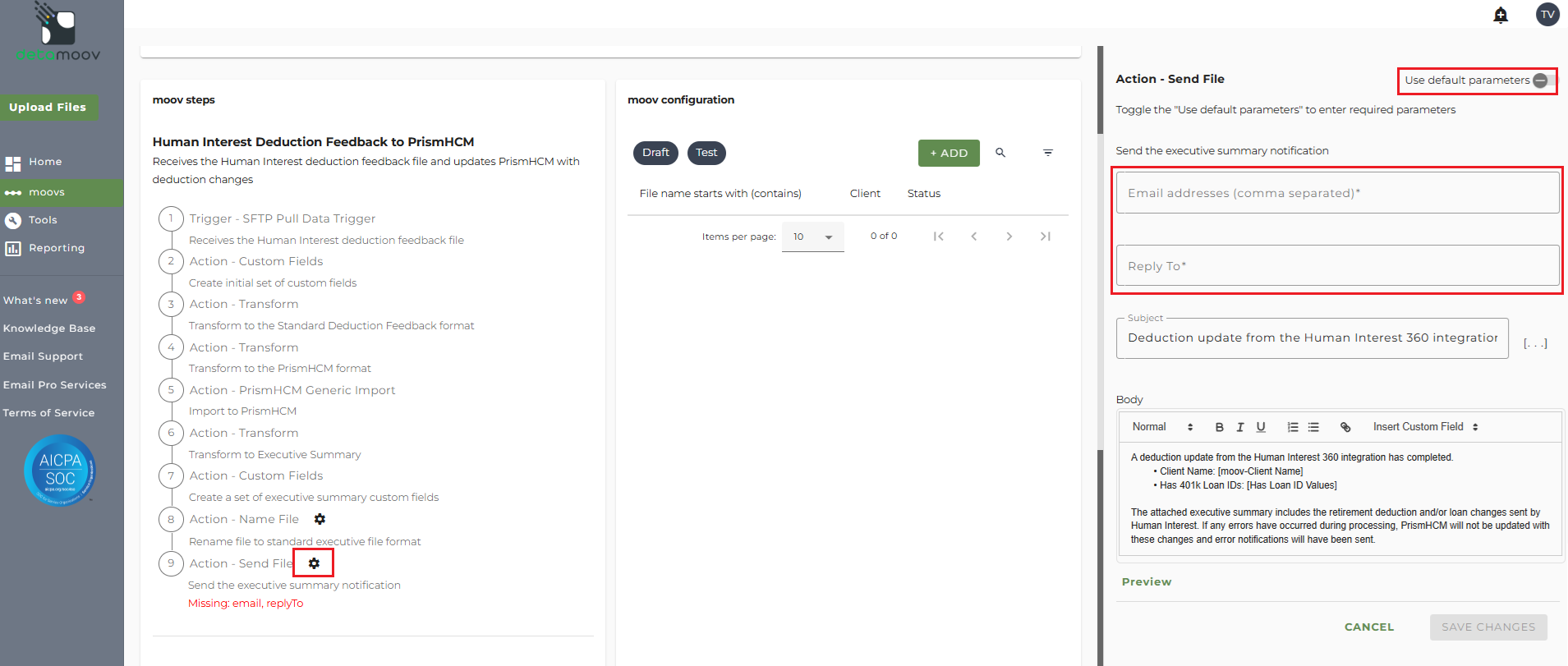1568x666 pixels.
Task: Open settings gear for Send File step
Action: coord(314,563)
